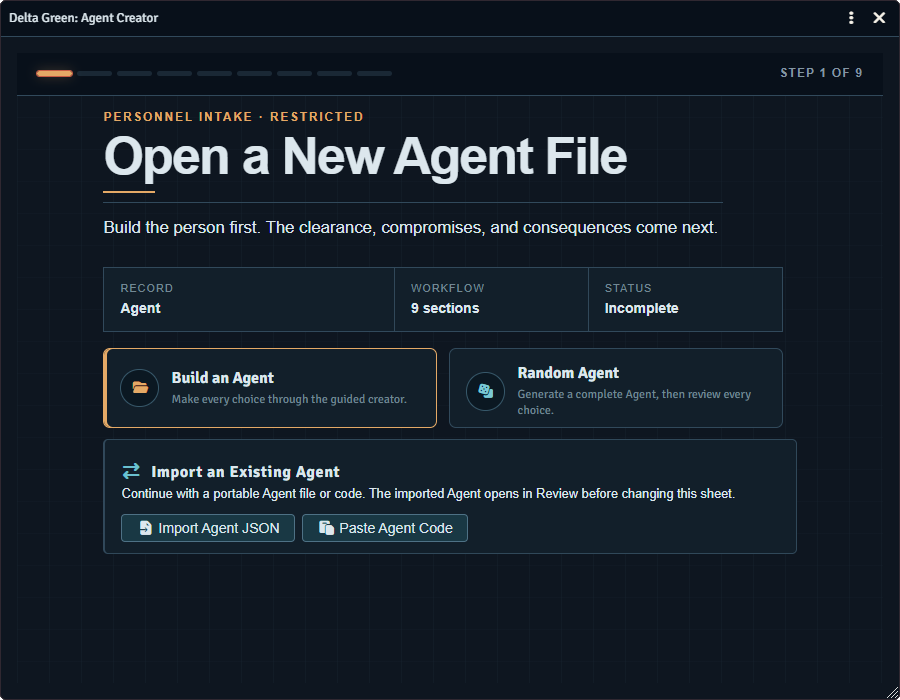Click the Paste Agent Code button label
The width and height of the screenshot is (900, 700).
coord(396,528)
